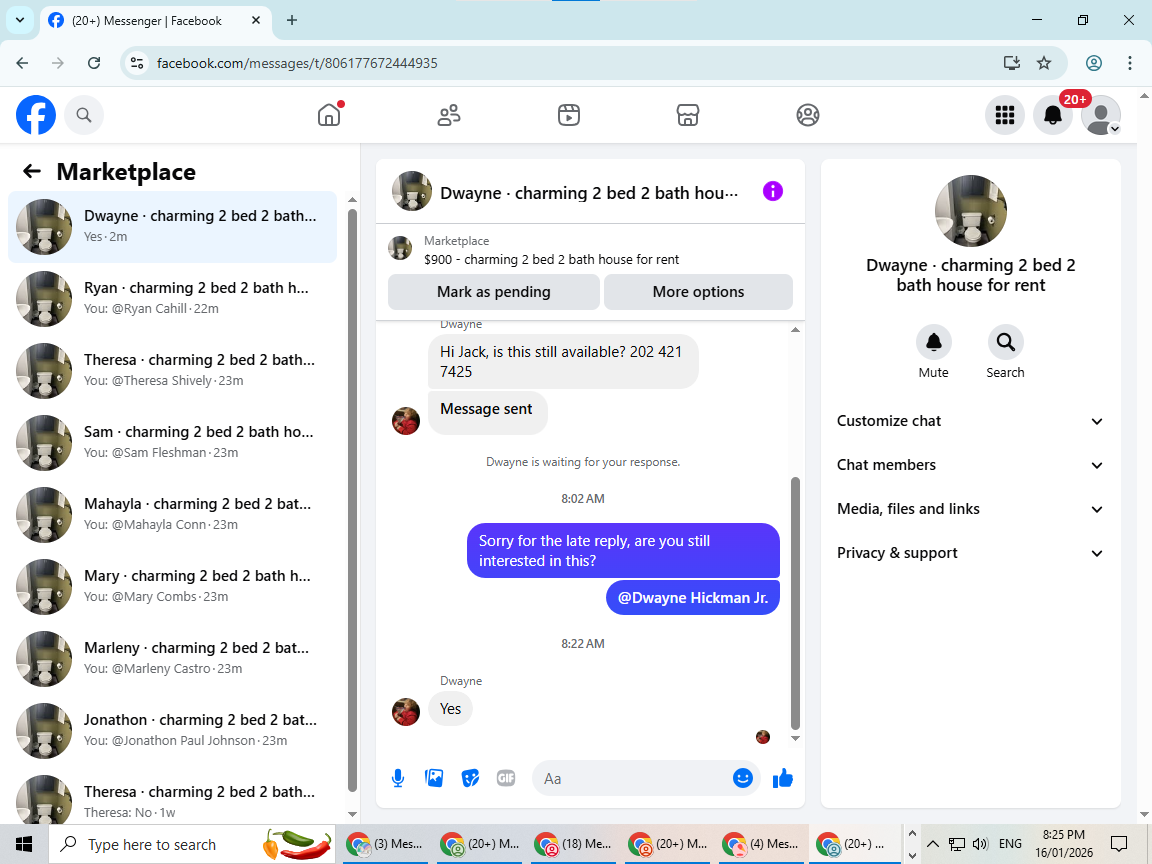This screenshot has width=1152, height=864.
Task: Open Sam Fleshman conversation
Action: click(173, 443)
